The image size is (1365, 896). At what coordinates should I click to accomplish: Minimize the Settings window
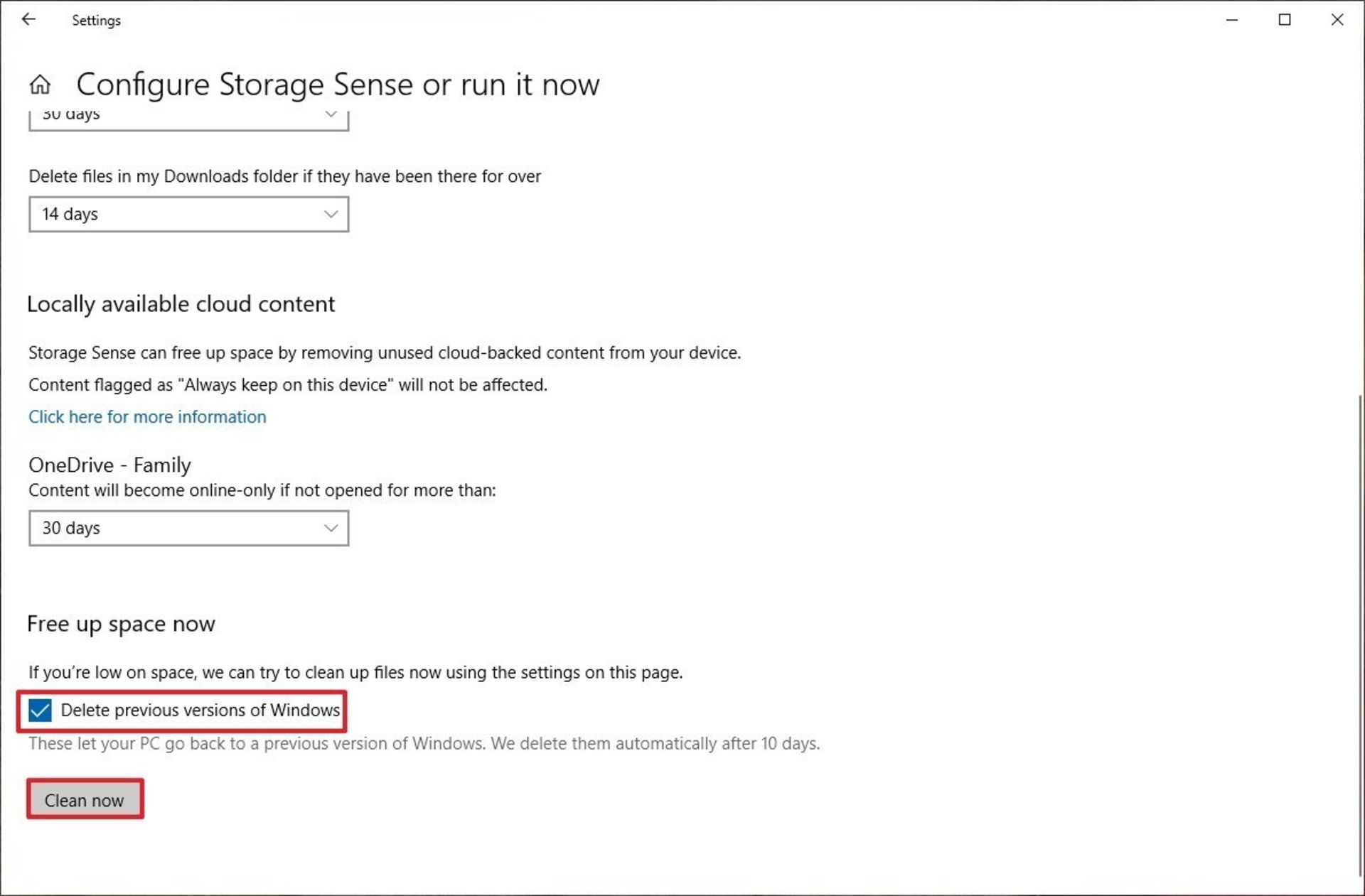point(1232,20)
